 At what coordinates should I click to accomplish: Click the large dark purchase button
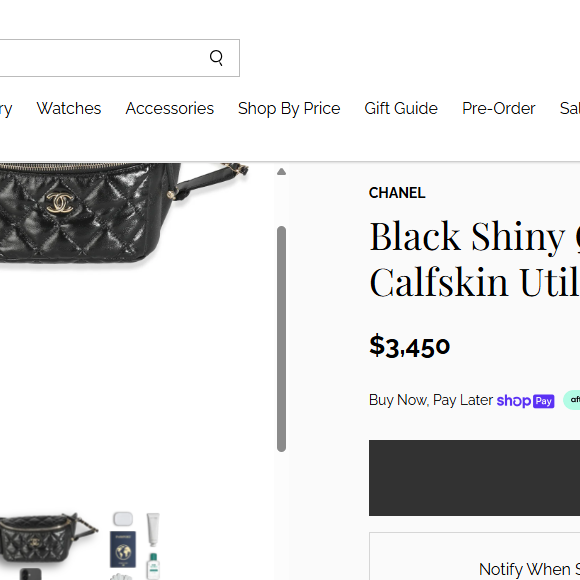[x=474, y=478]
